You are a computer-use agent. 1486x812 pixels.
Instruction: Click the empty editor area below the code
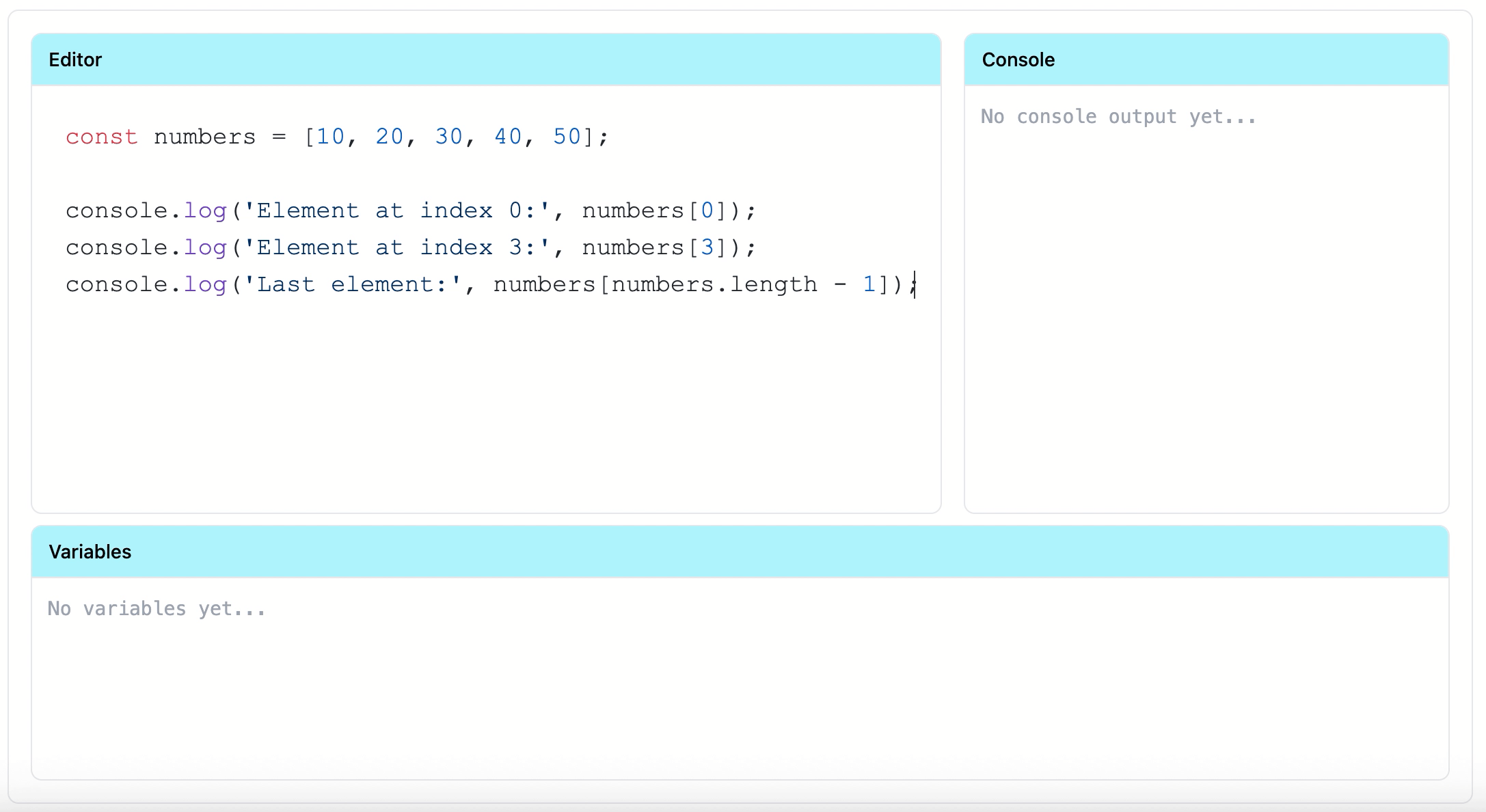click(x=485, y=410)
